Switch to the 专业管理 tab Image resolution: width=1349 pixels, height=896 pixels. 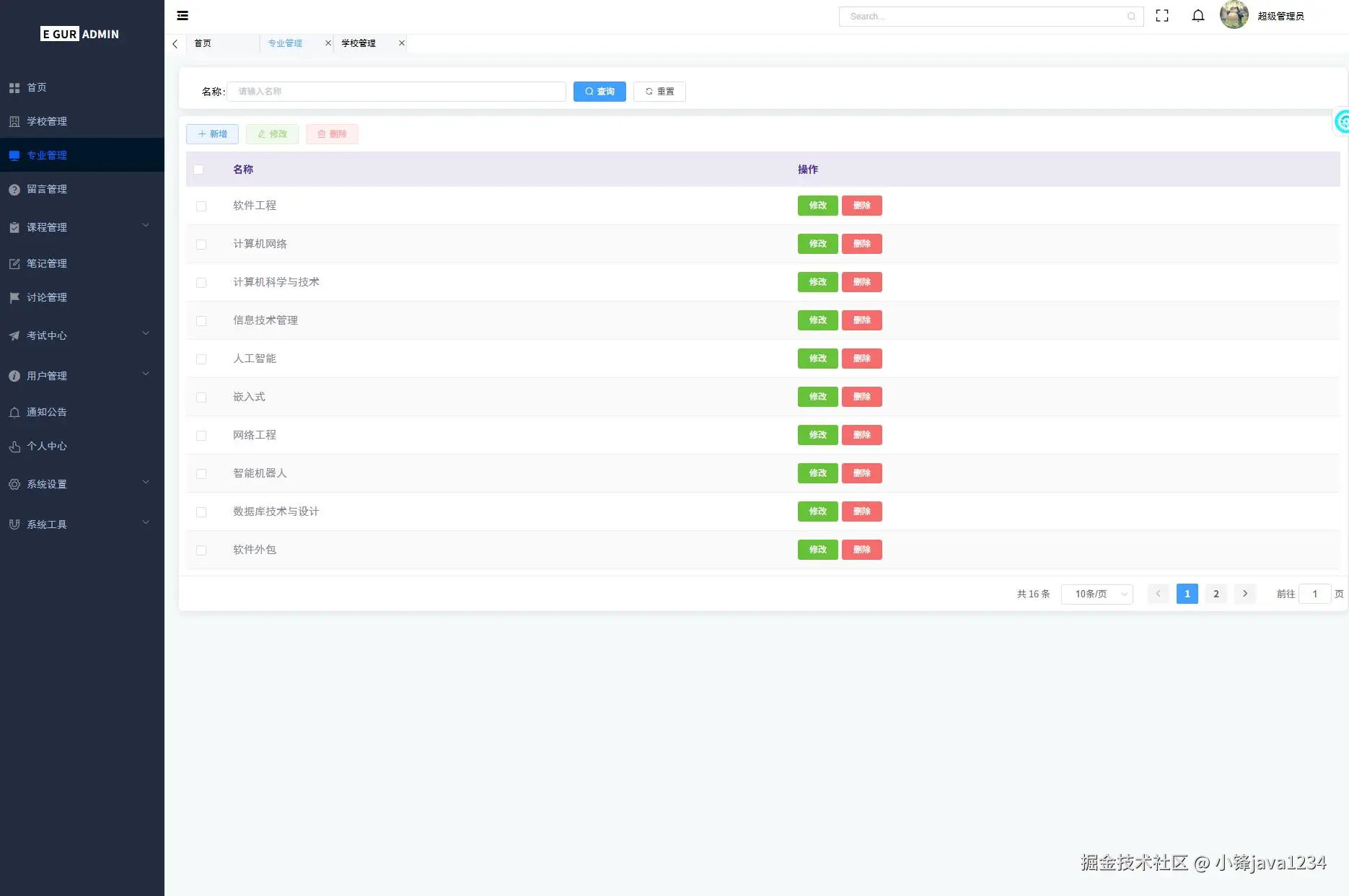tap(285, 43)
